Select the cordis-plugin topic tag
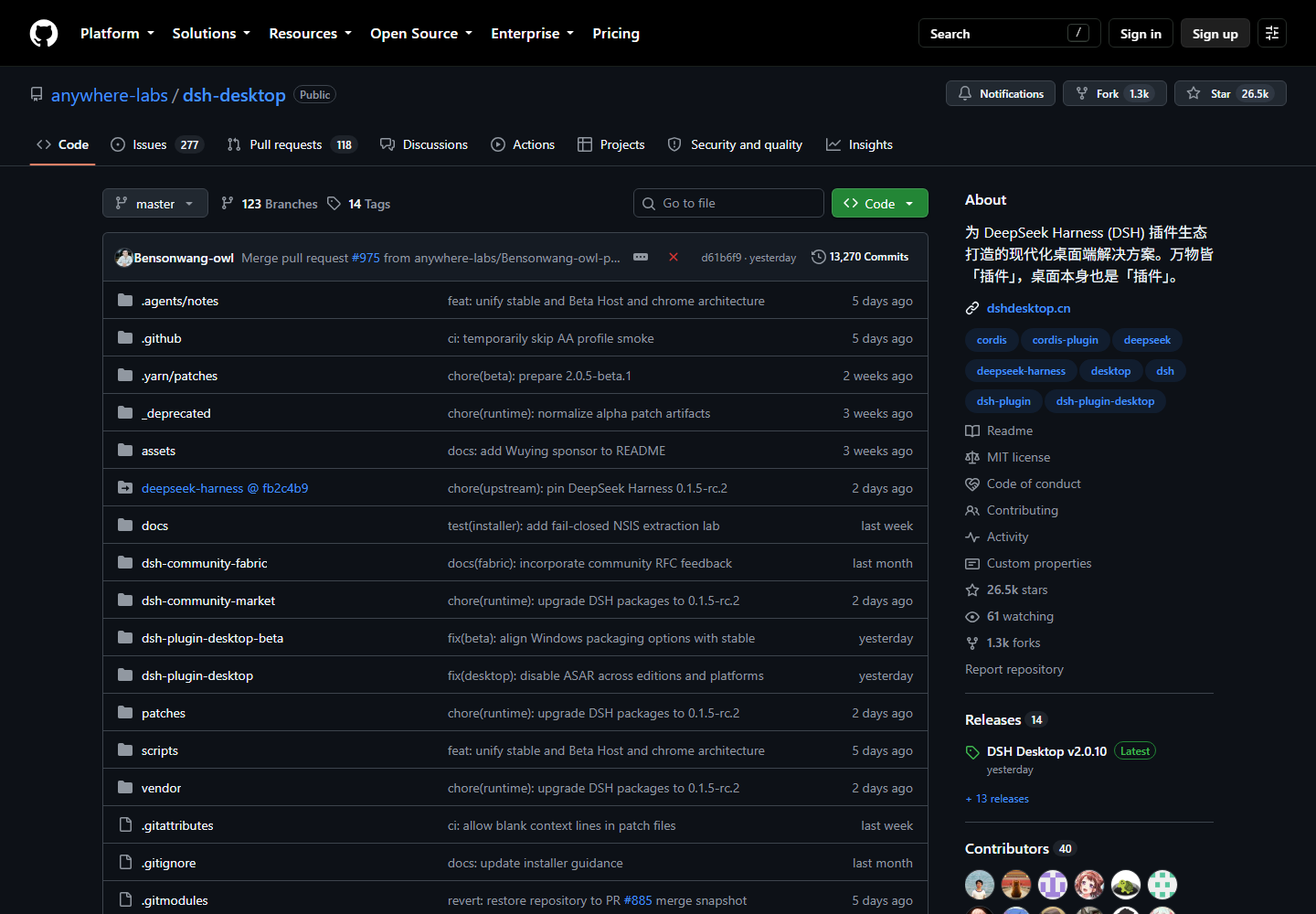Image resolution: width=1316 pixels, height=914 pixels. point(1065,340)
